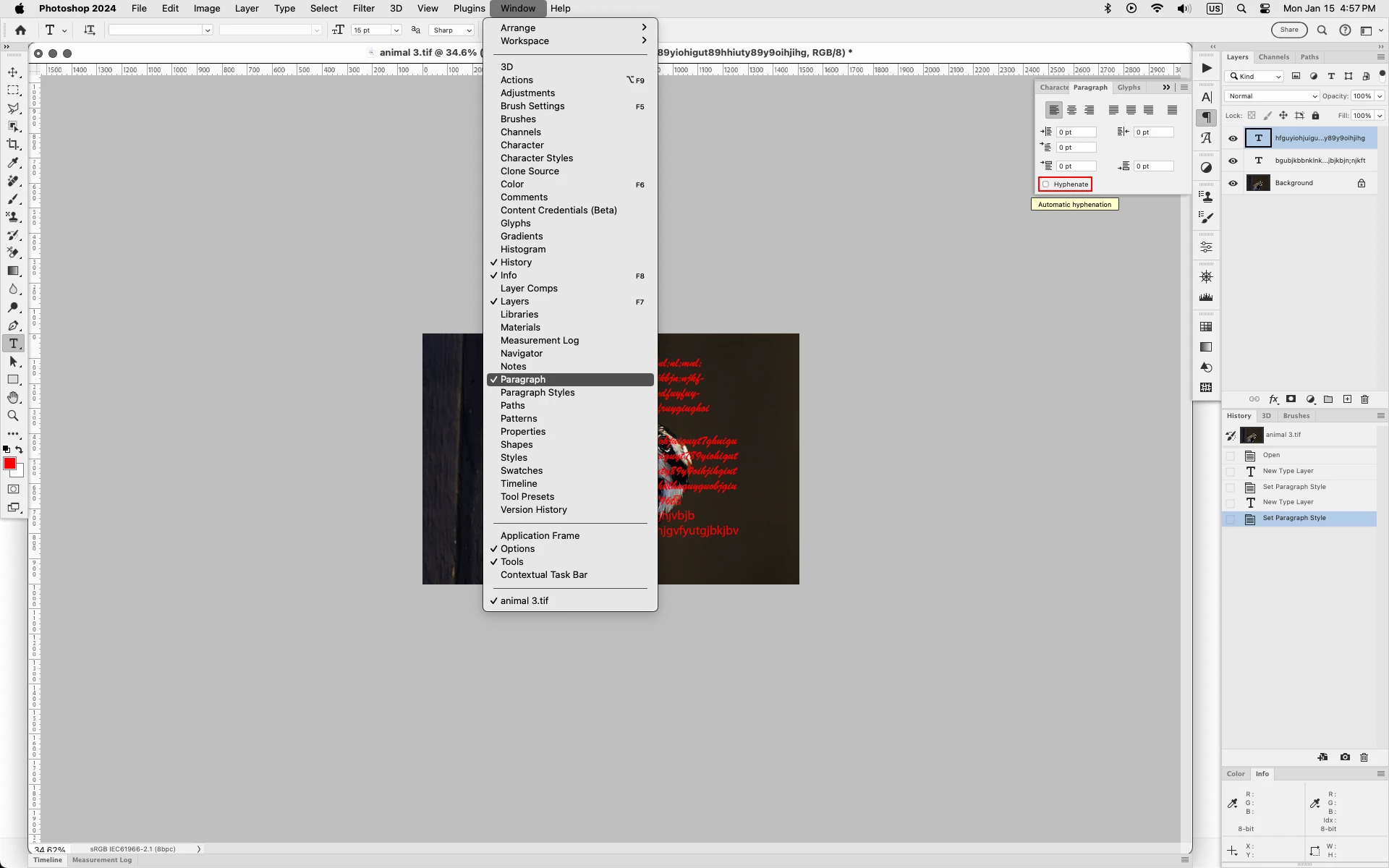Image resolution: width=1389 pixels, height=868 pixels.
Task: Enable the Hyphenate checkbox
Action: [x=1045, y=184]
